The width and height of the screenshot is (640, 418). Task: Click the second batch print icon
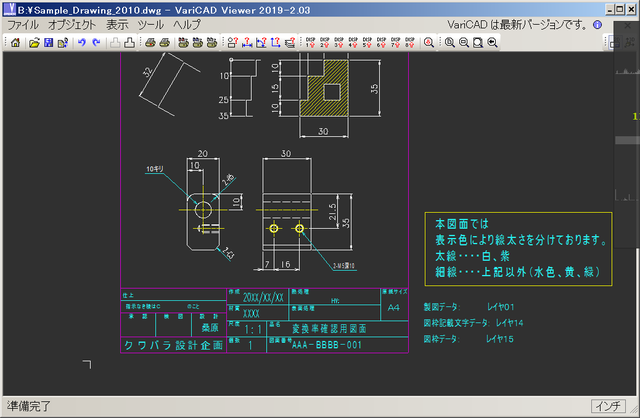click(x=198, y=42)
